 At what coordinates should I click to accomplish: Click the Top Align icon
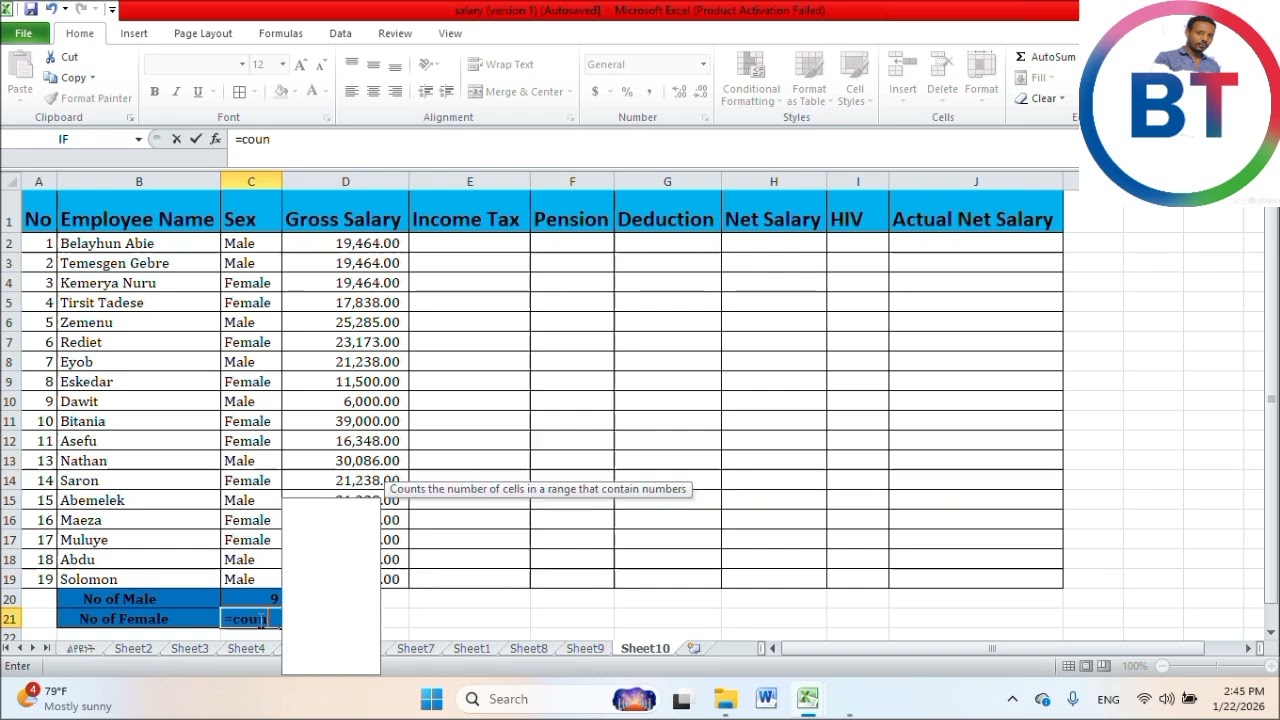coord(351,64)
